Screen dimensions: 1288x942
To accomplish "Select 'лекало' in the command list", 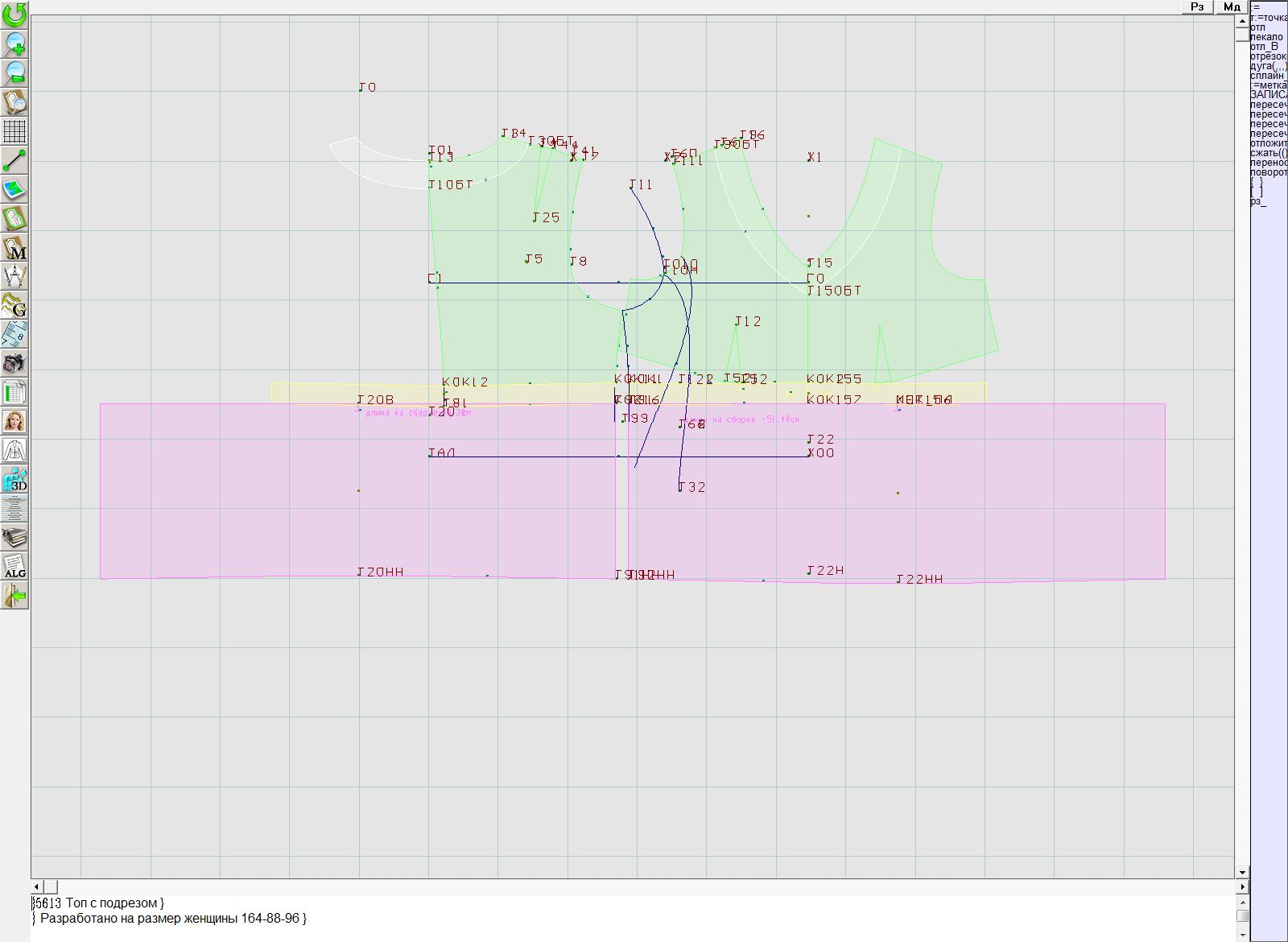I will tap(1267, 37).
